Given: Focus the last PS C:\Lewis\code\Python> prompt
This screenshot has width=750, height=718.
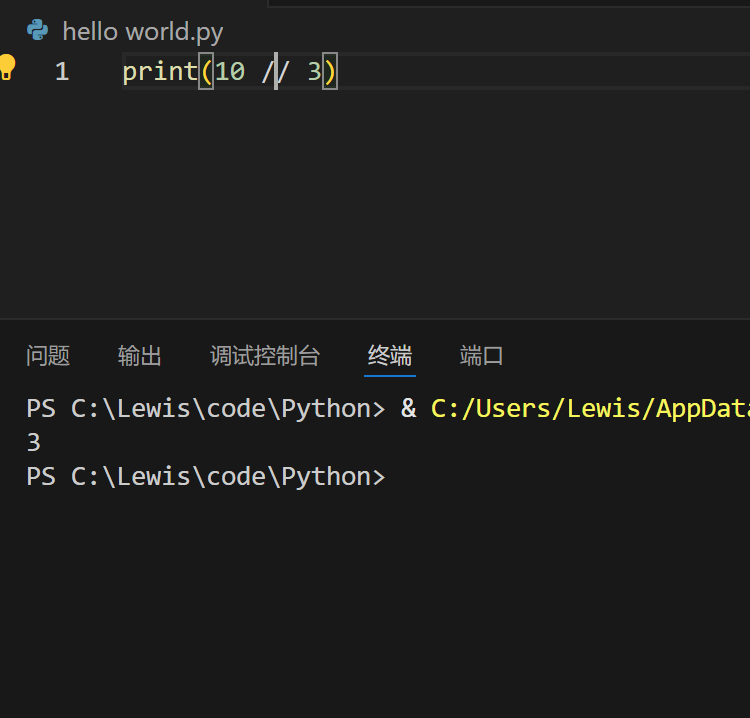Looking at the screenshot, I should (206, 477).
